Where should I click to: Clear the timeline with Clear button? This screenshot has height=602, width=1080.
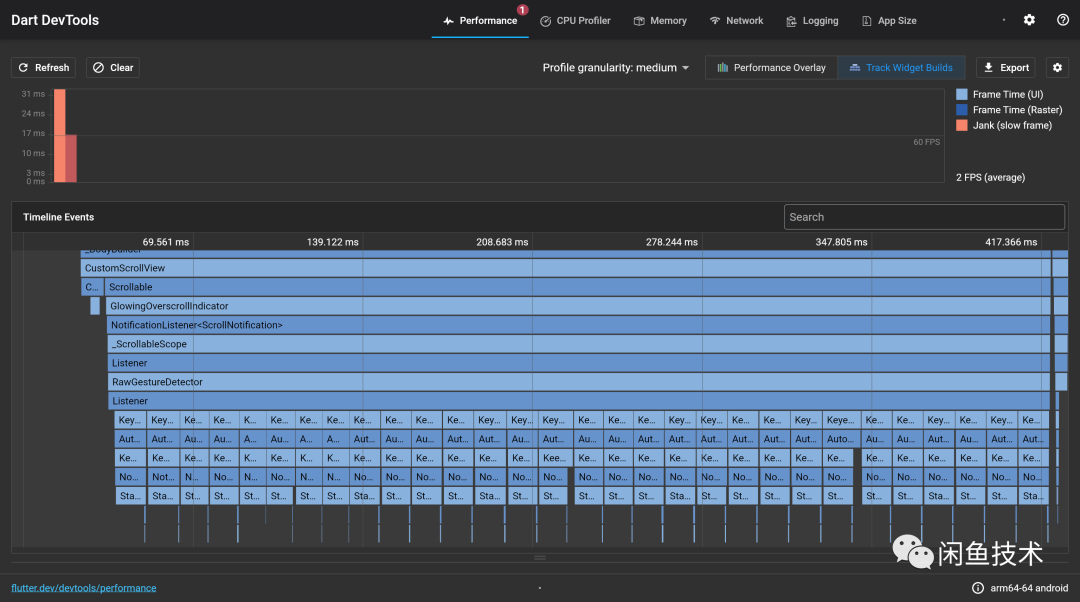point(112,68)
